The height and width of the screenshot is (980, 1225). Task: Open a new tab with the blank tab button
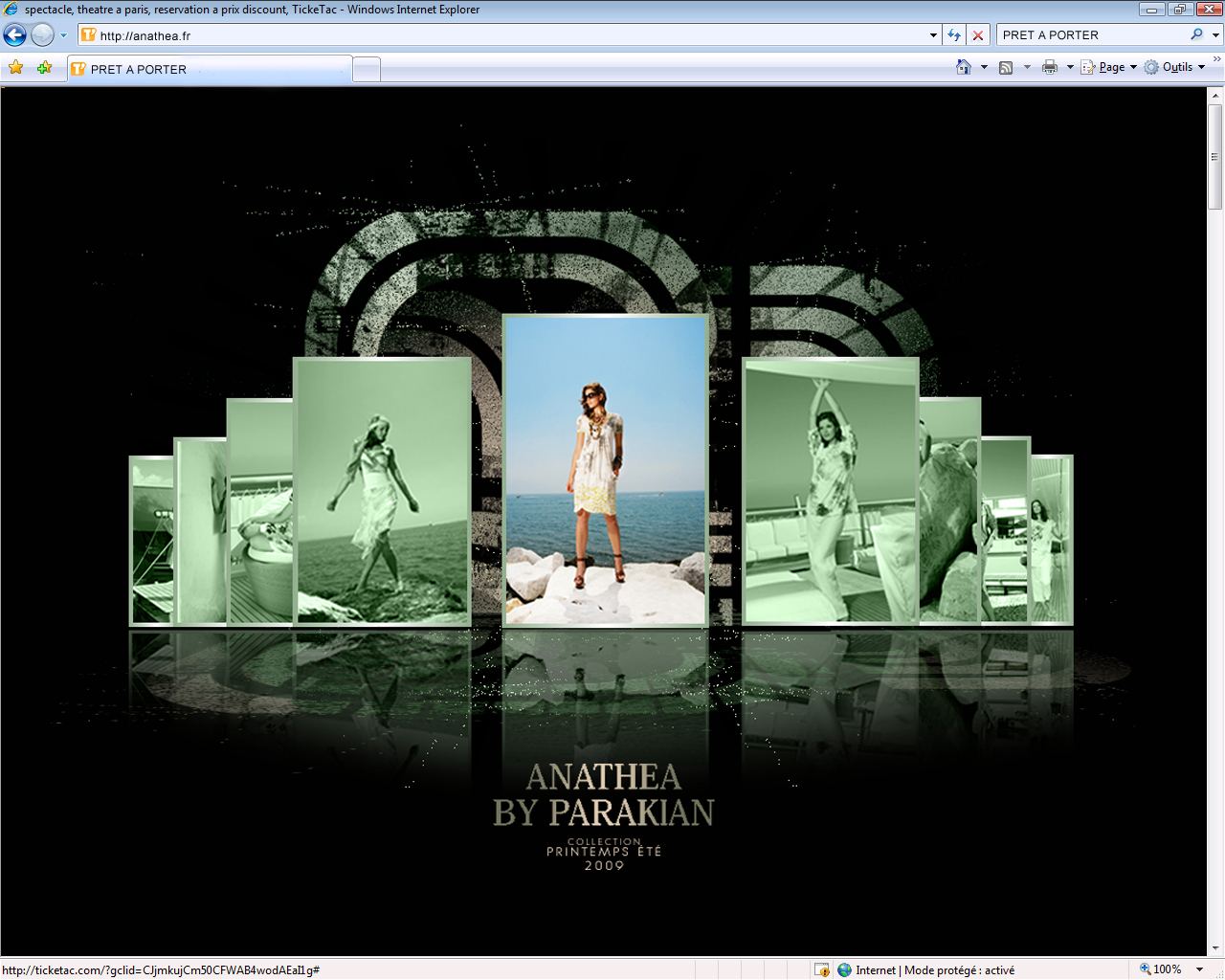(x=367, y=69)
